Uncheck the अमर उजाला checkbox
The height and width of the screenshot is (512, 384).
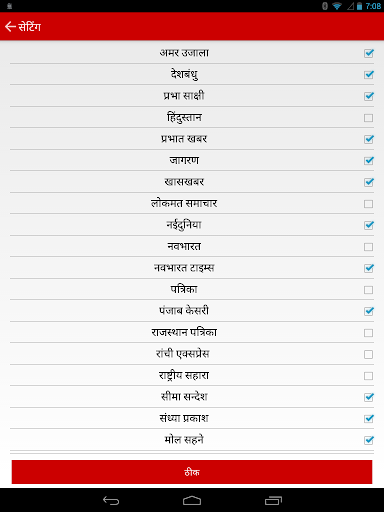369,53
